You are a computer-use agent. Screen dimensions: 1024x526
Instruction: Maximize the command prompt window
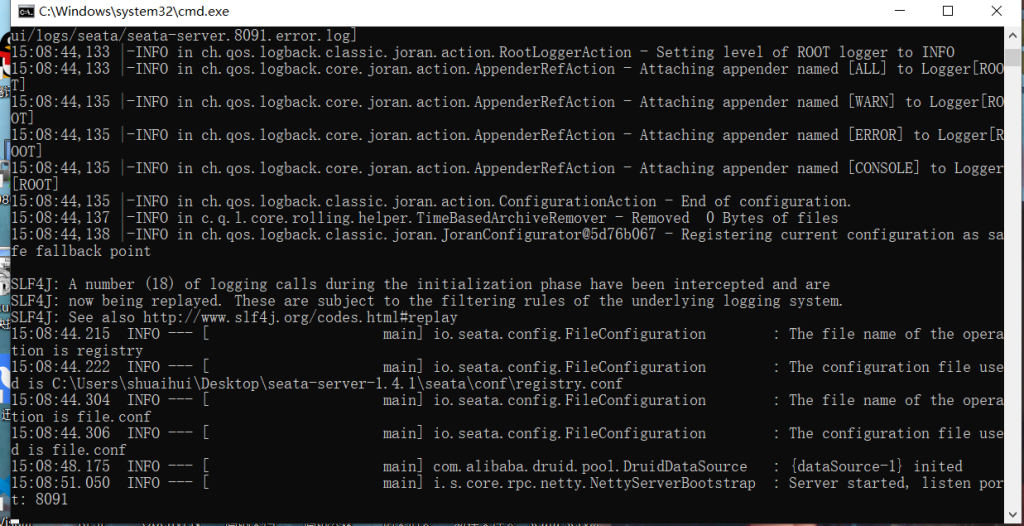(947, 11)
